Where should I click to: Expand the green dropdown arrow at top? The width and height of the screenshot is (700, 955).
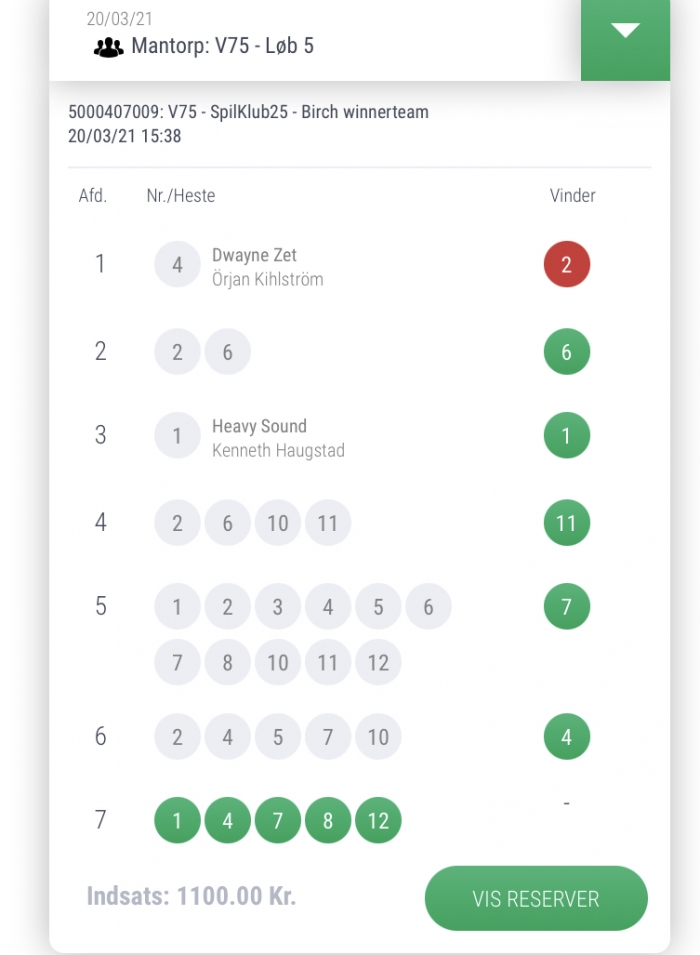625,32
